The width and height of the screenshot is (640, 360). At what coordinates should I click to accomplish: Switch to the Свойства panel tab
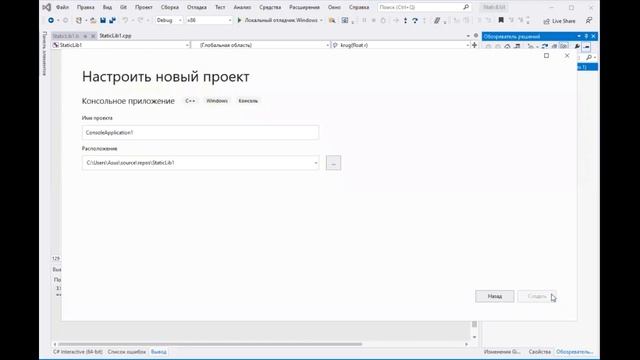click(x=540, y=352)
